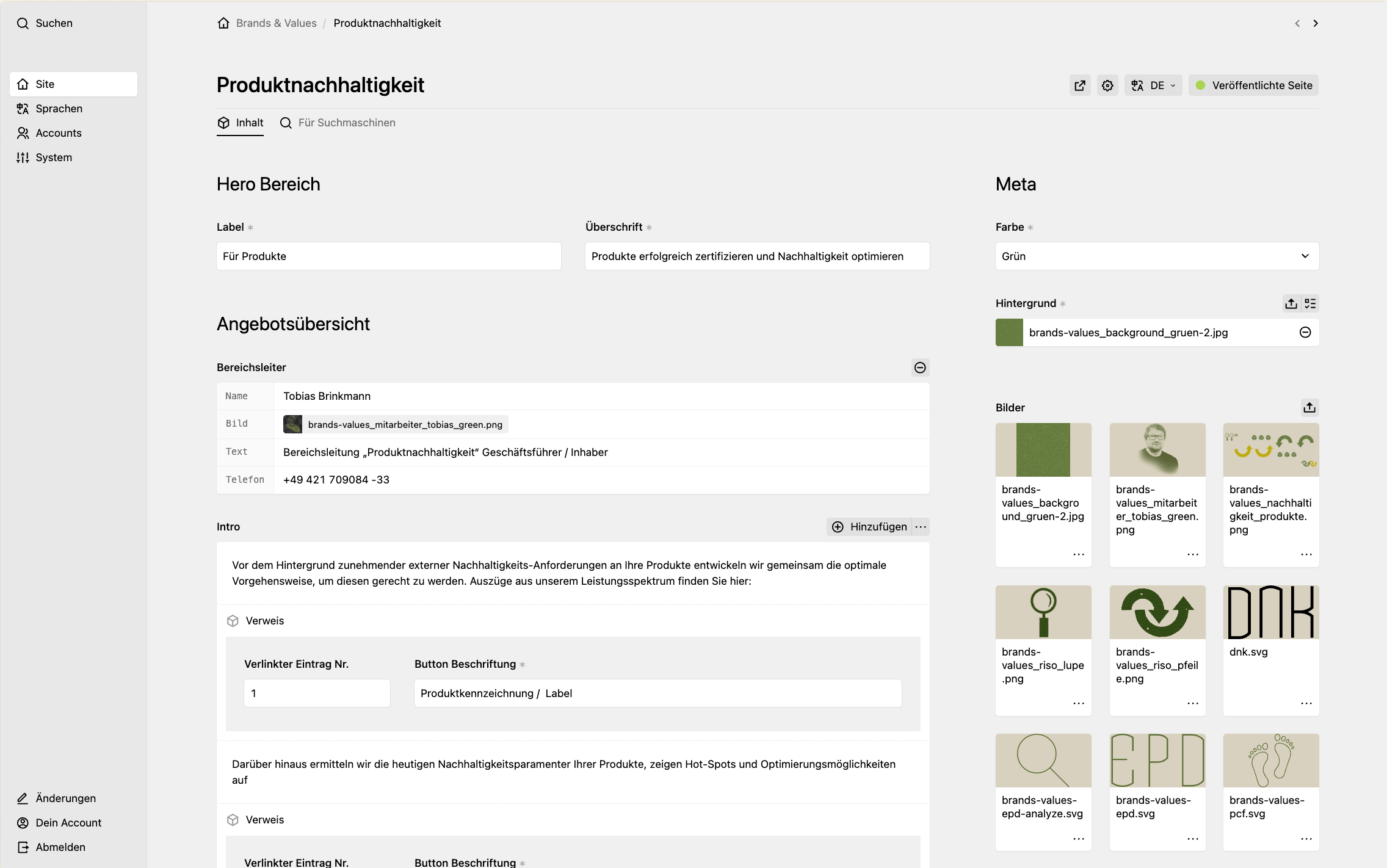Open options for mitarbeiter_tobias_green.png card
The width and height of the screenshot is (1387, 868).
pyautogui.click(x=1193, y=554)
